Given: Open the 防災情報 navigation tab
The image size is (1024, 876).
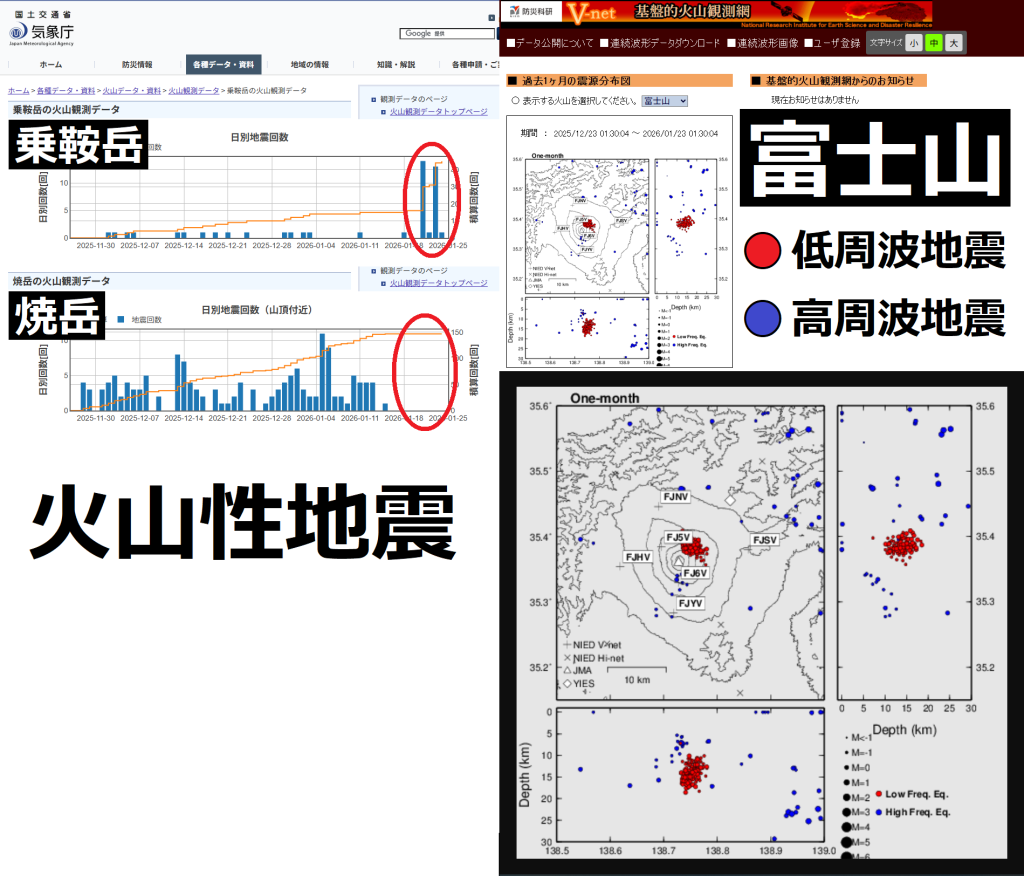Looking at the screenshot, I should 137,64.
